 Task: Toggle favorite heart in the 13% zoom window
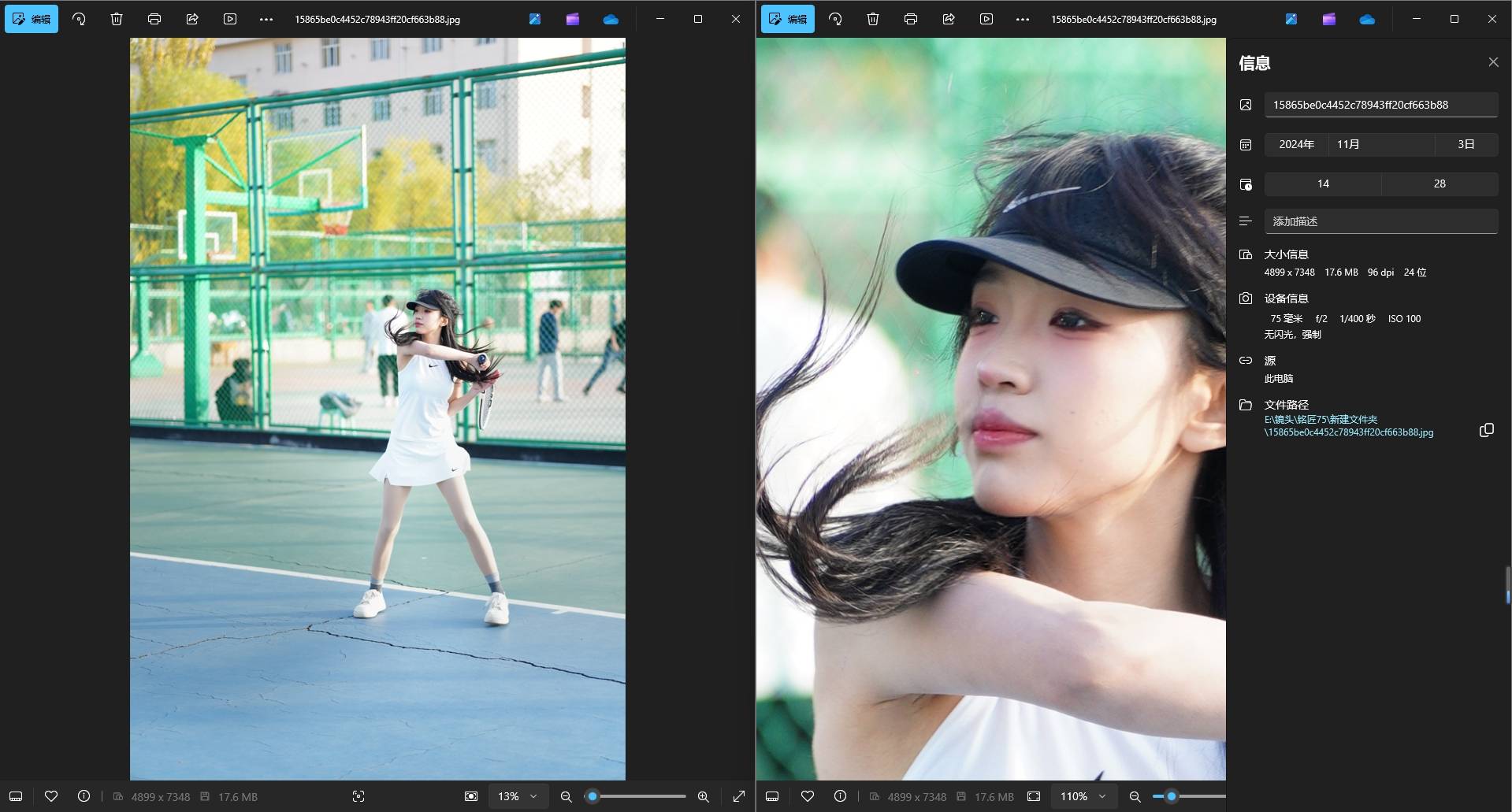51,796
